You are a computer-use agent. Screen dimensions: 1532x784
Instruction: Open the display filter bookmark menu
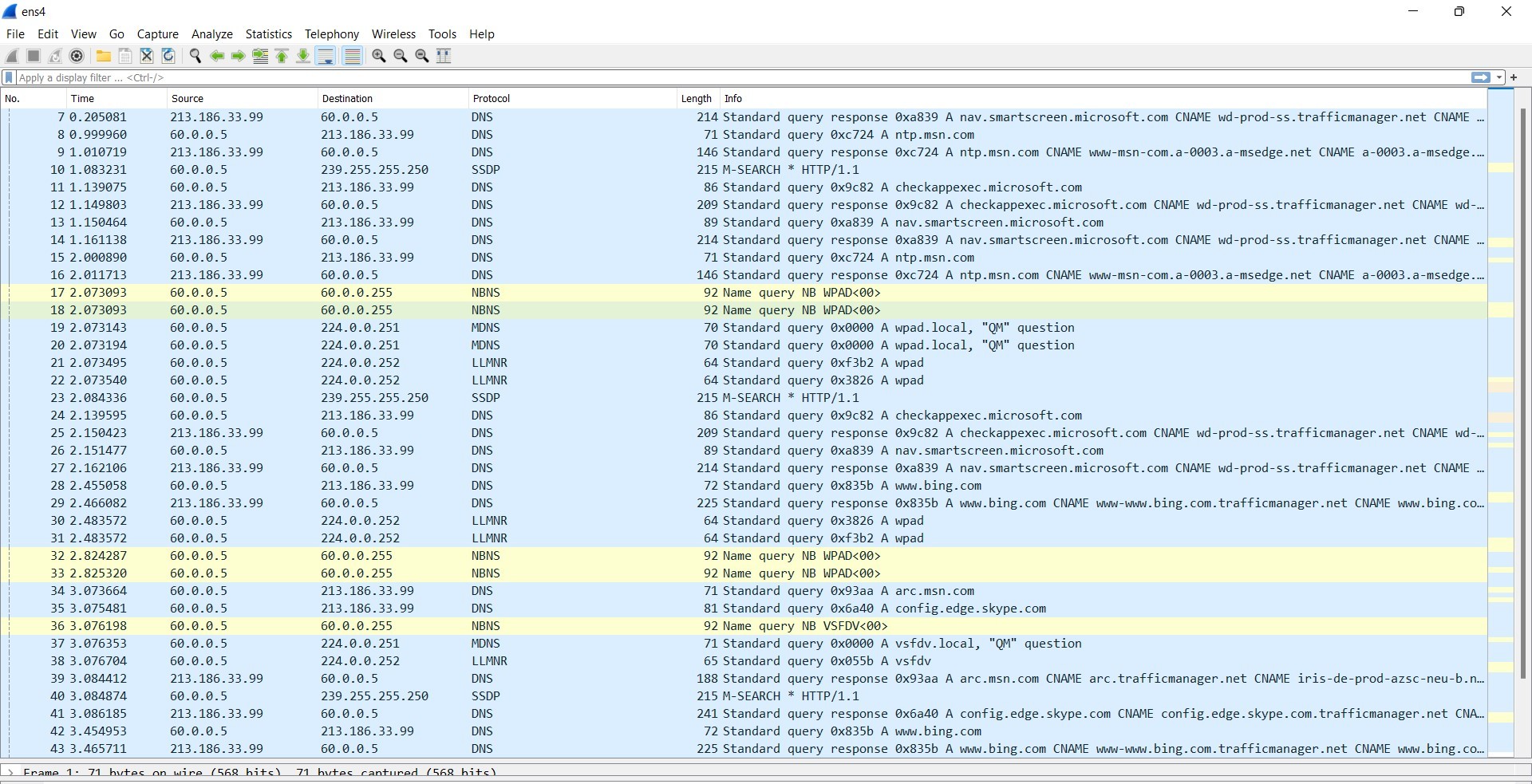9,77
